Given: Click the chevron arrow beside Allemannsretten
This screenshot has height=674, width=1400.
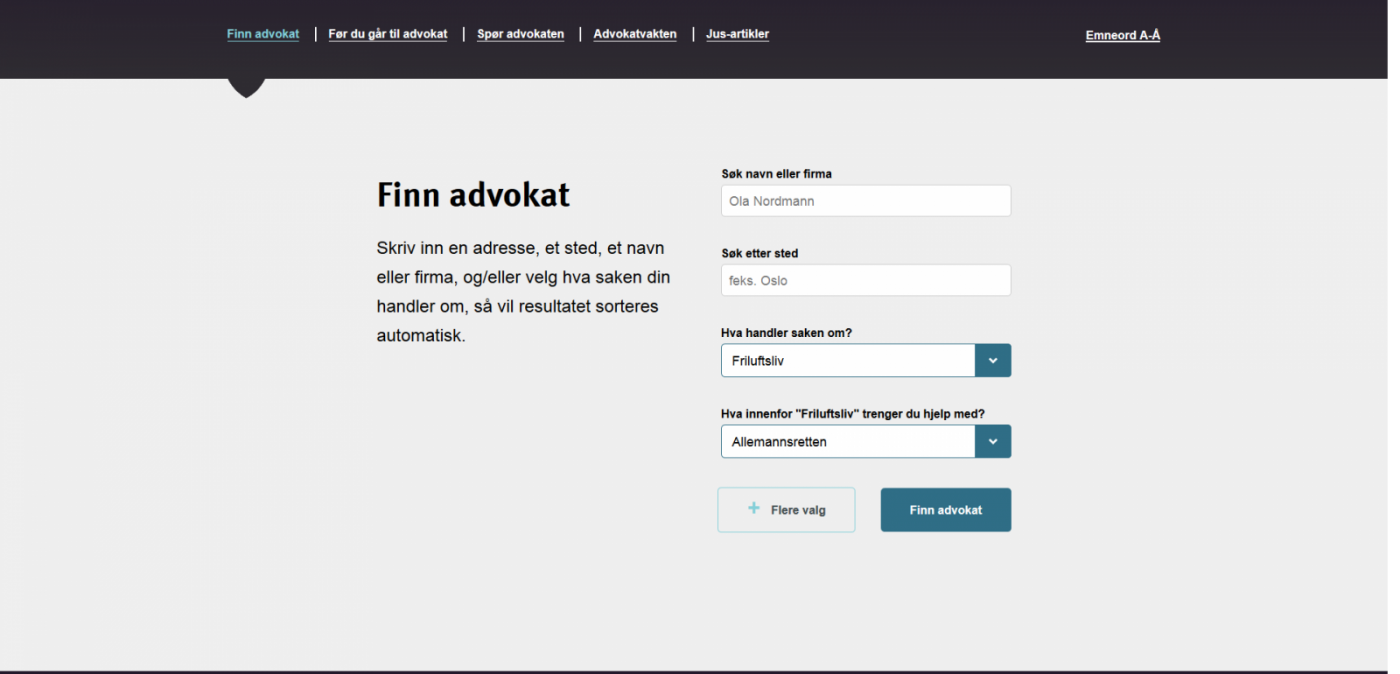Looking at the screenshot, I should [992, 442].
